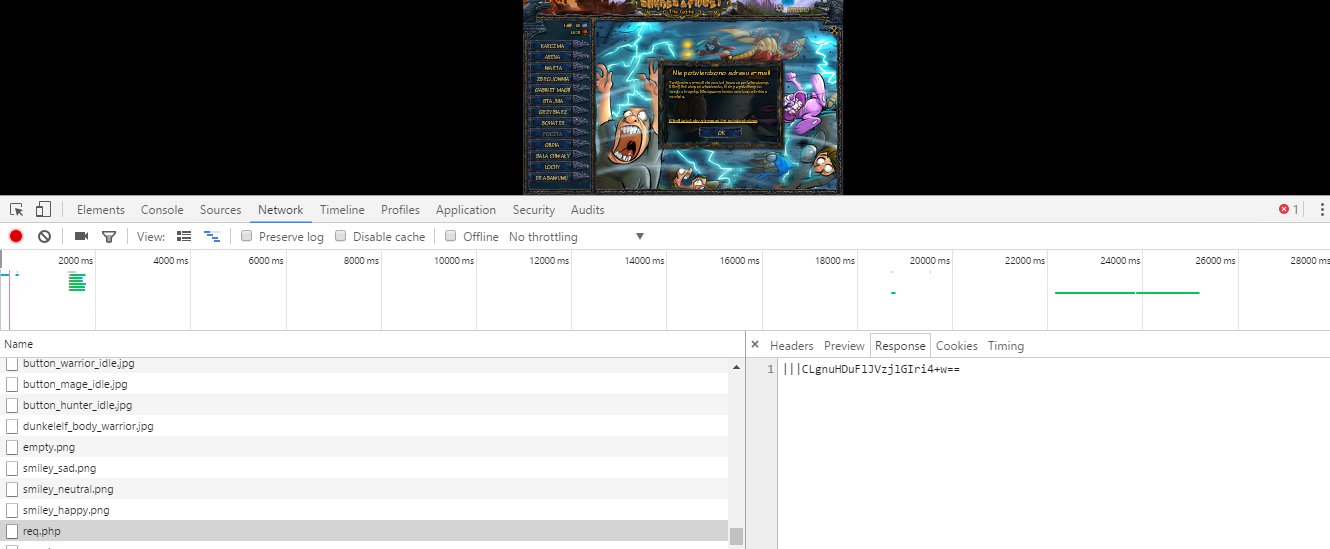
Task: Open the Elements panel tab
Action: pyautogui.click(x=101, y=210)
